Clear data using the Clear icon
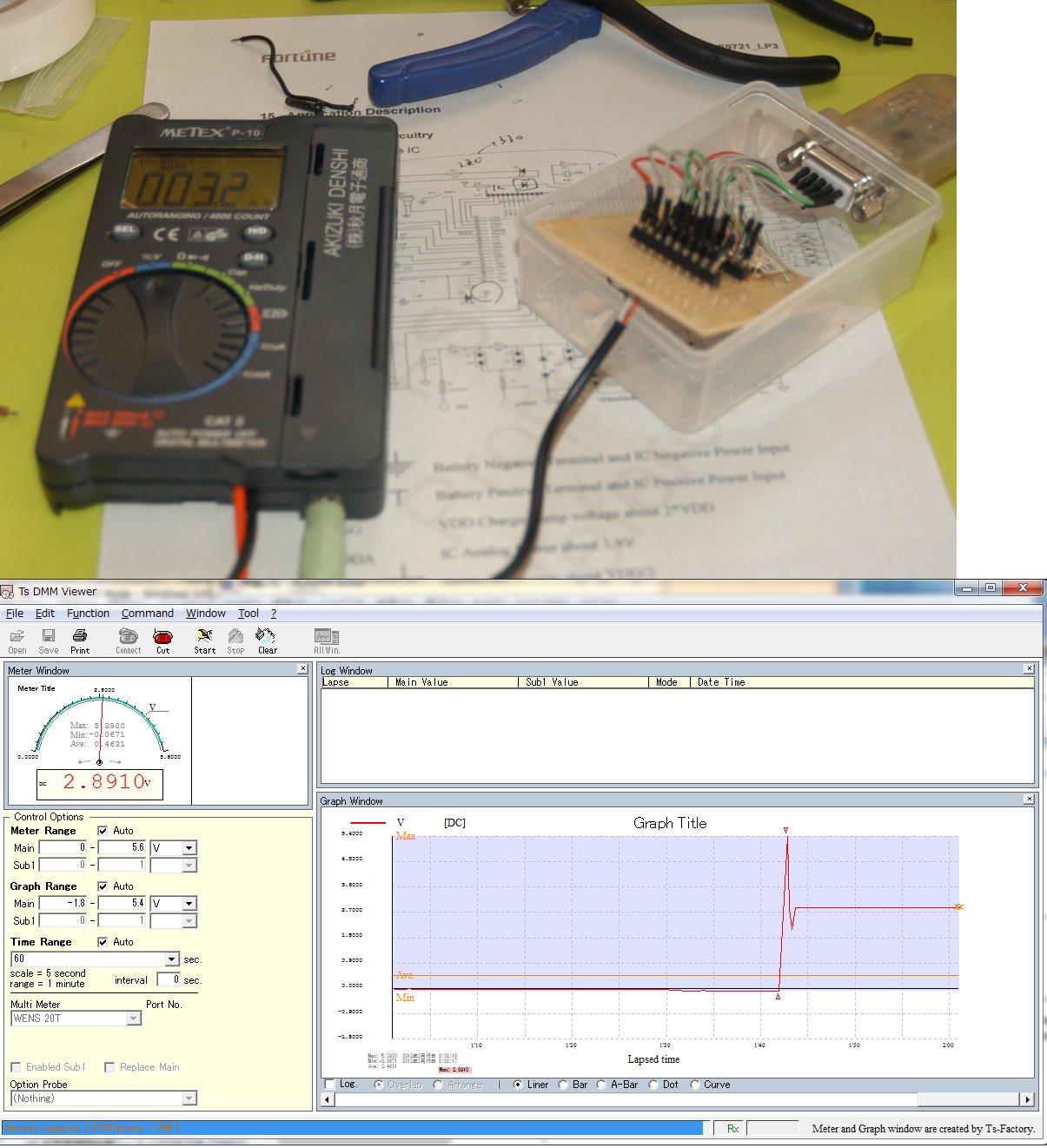This screenshot has height=1148, width=1047. tap(267, 640)
